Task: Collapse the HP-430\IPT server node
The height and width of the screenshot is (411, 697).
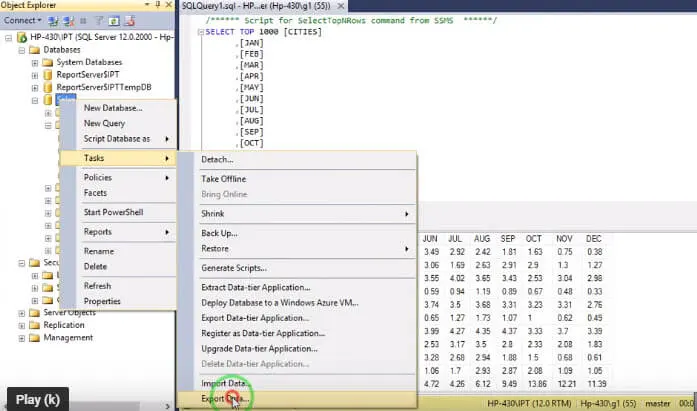Action: pyautogui.click(x=8, y=38)
